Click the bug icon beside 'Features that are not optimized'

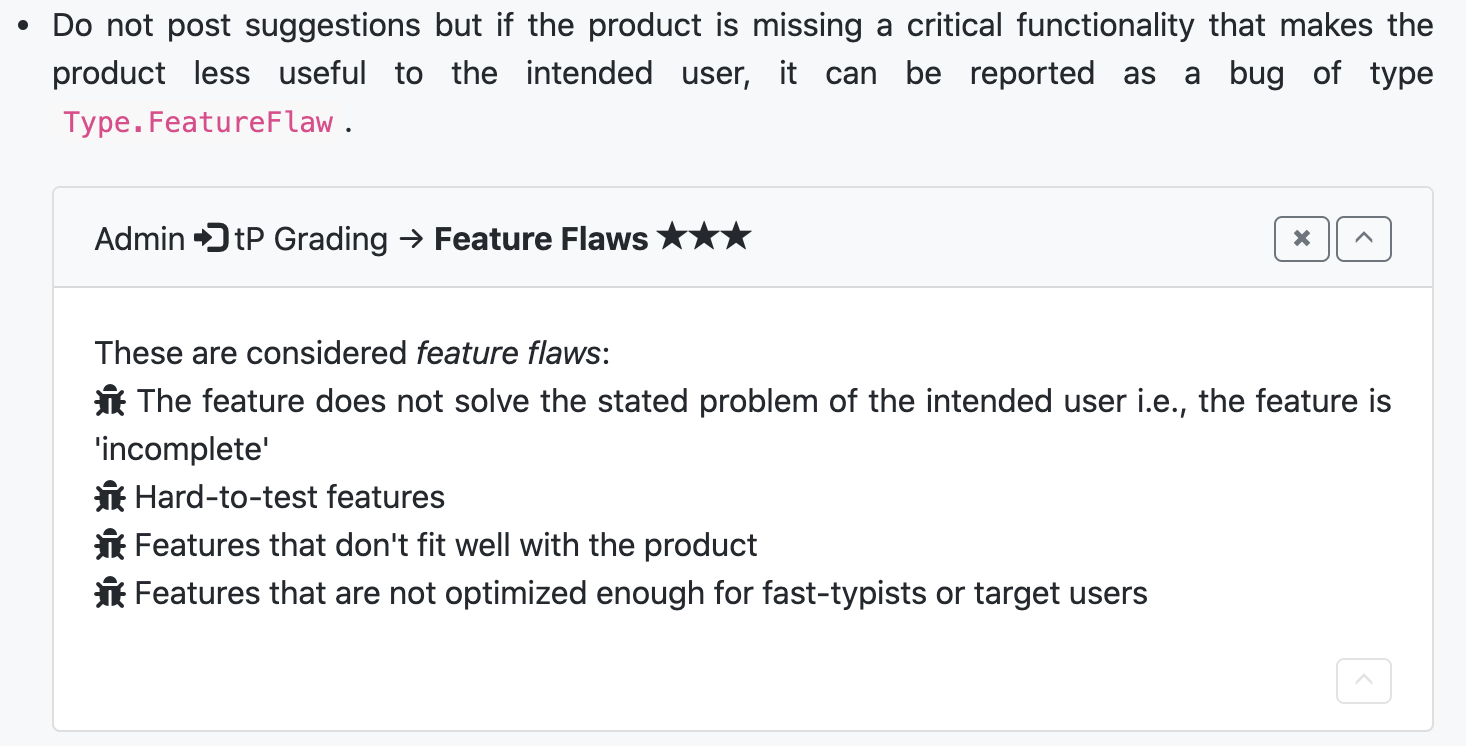(110, 593)
